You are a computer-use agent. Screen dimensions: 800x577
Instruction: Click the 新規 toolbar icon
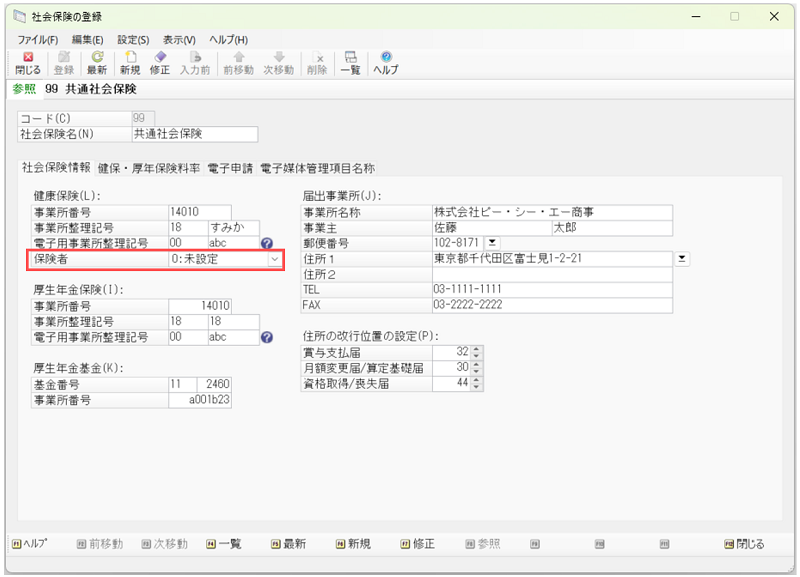[x=130, y=63]
